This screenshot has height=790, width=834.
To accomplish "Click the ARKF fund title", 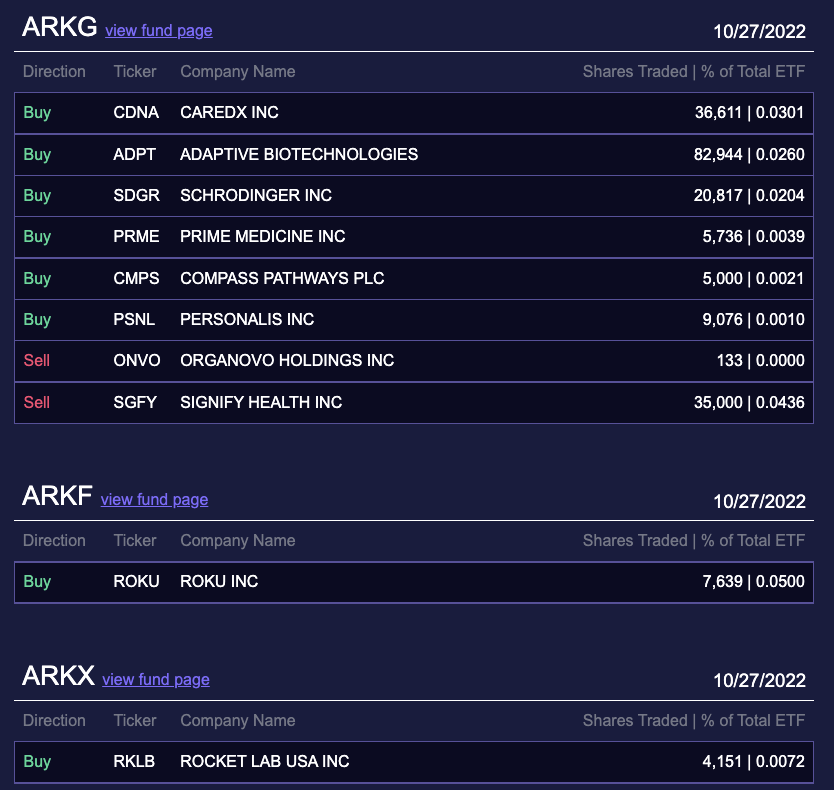I will 54,495.
